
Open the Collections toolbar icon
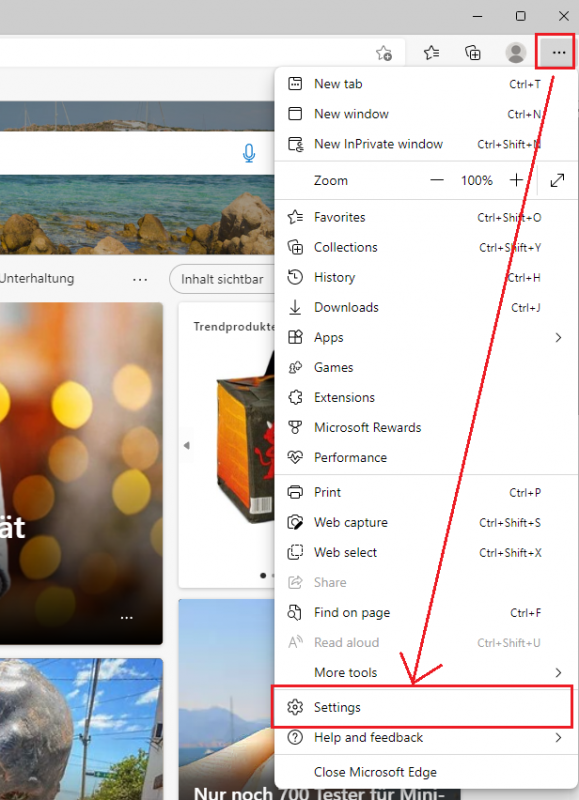(x=473, y=52)
